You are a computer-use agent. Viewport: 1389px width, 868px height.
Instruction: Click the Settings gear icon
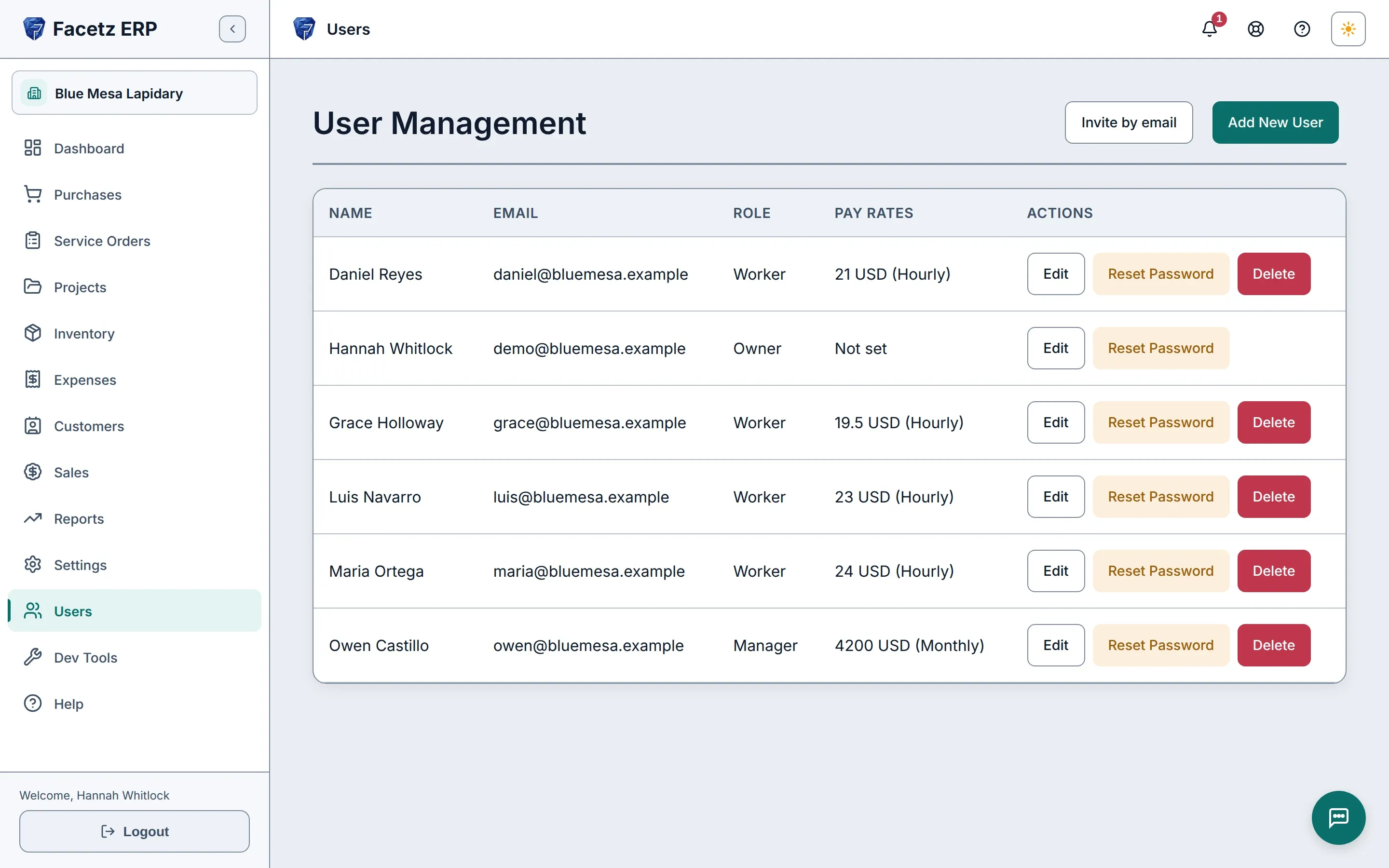coord(33,565)
